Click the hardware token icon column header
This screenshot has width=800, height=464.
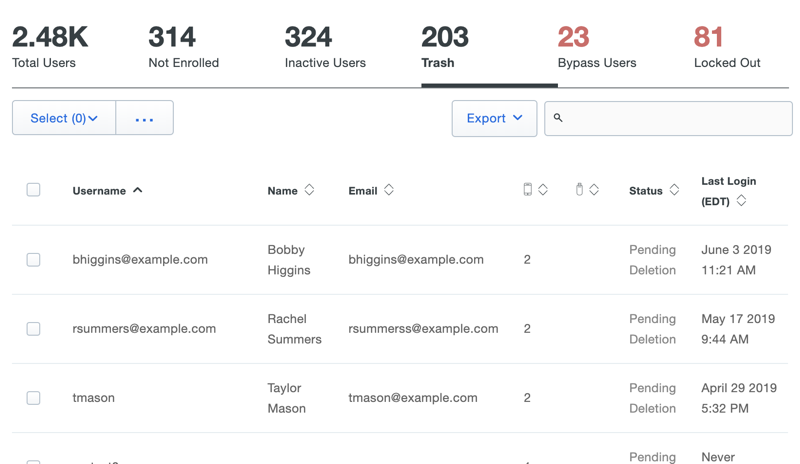pyautogui.click(x=579, y=190)
